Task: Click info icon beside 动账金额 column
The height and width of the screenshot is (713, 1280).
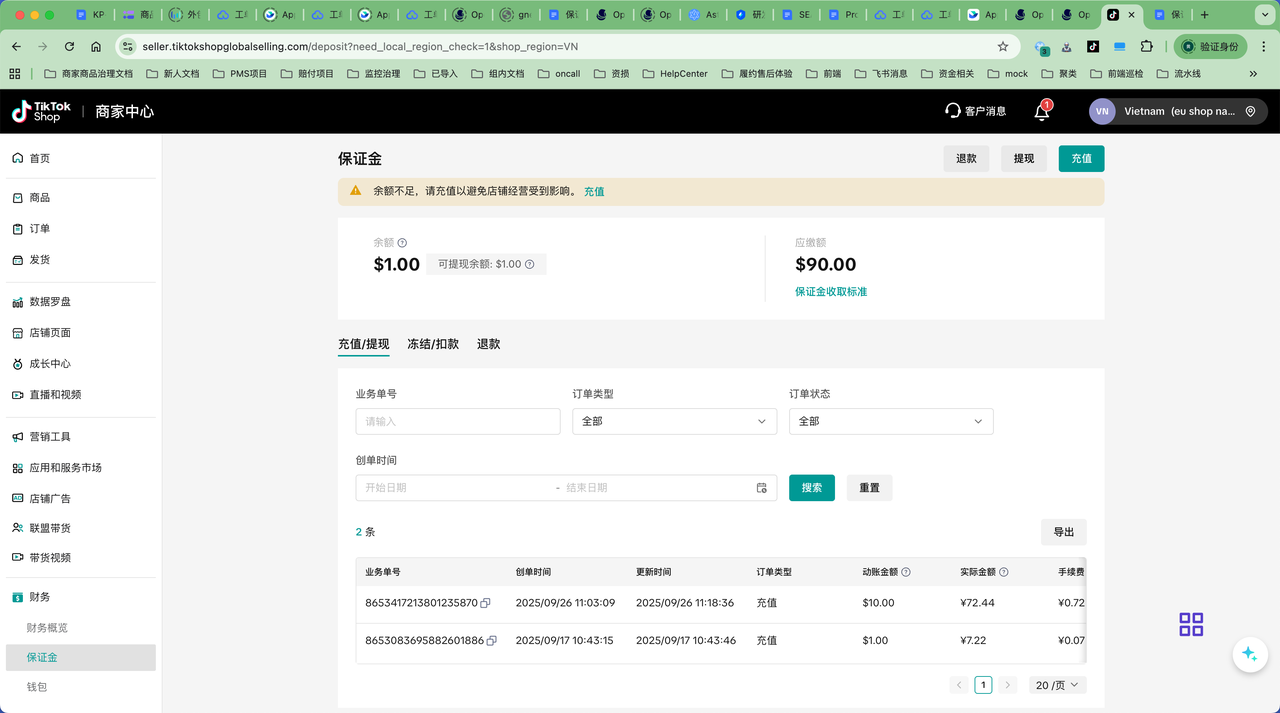Action: [x=906, y=572]
